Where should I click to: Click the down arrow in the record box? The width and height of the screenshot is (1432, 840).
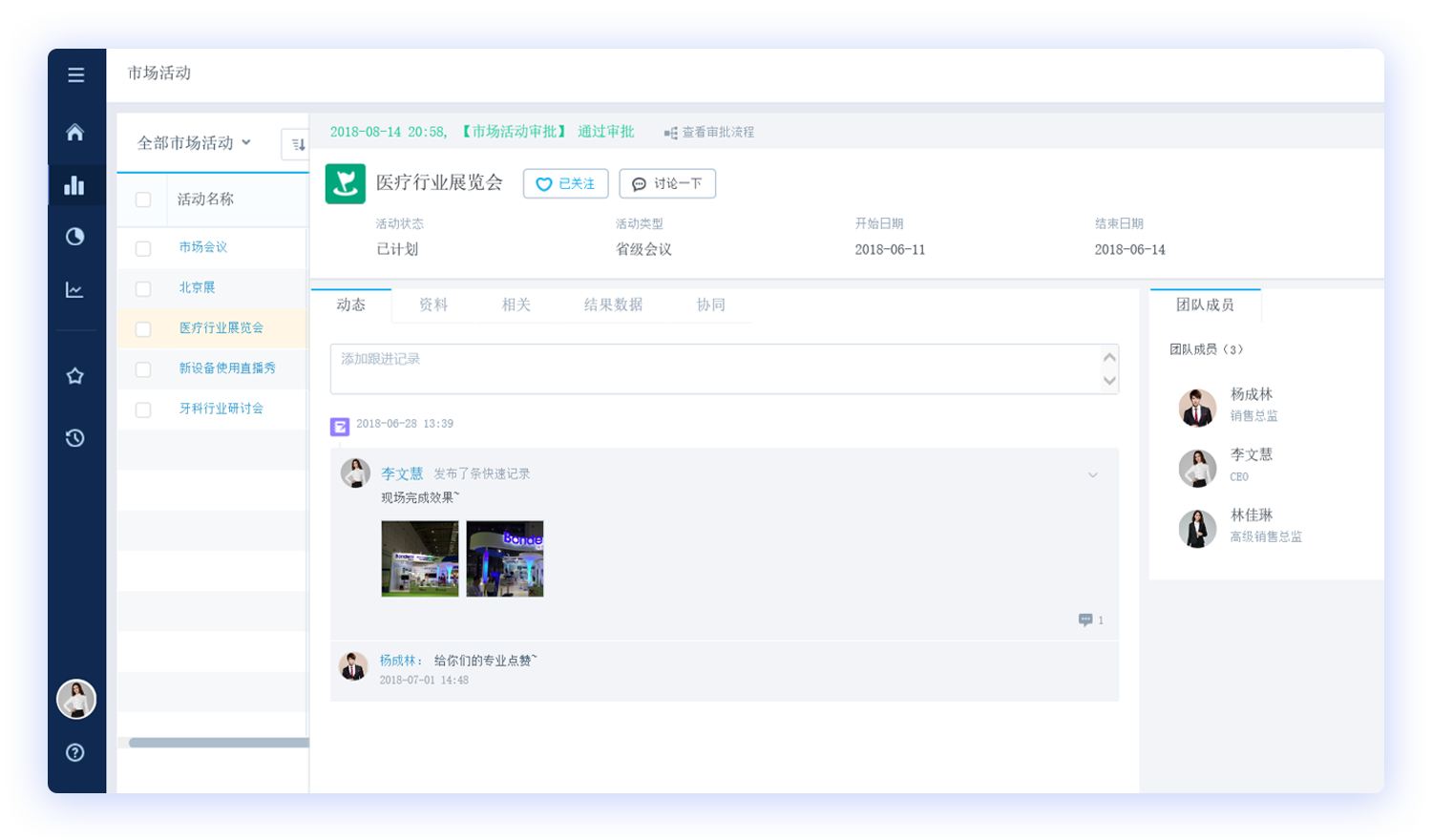(1109, 380)
